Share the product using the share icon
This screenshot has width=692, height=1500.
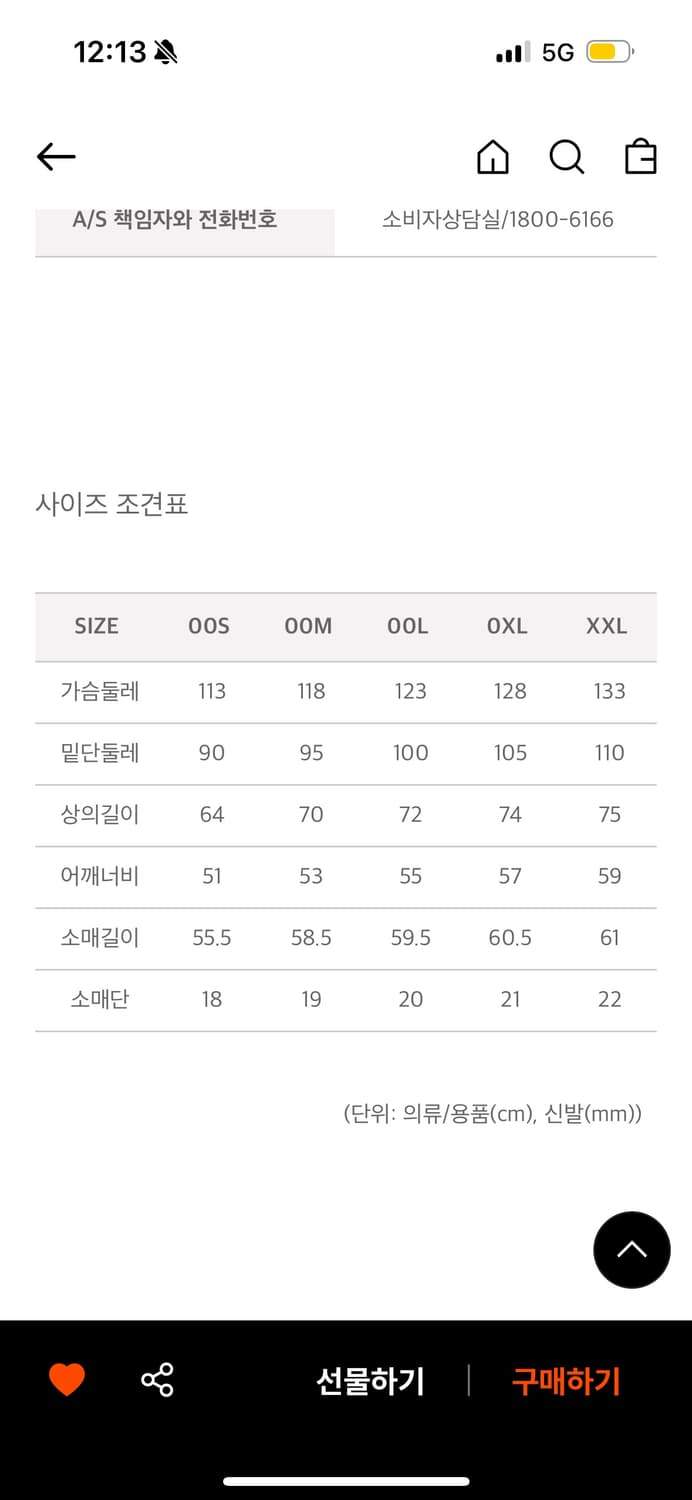point(157,1382)
